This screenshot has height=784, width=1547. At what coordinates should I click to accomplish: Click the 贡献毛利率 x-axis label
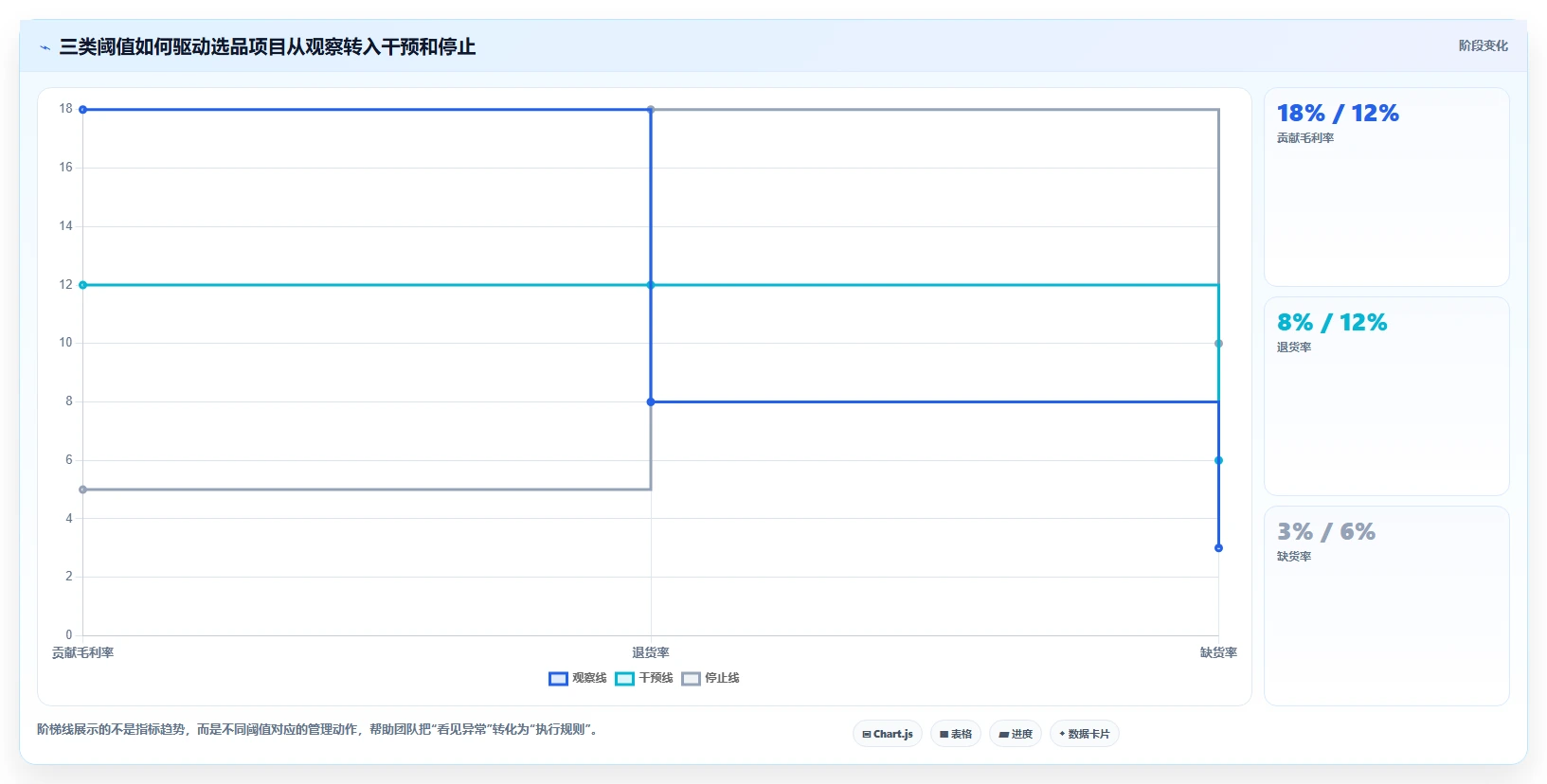(x=82, y=652)
